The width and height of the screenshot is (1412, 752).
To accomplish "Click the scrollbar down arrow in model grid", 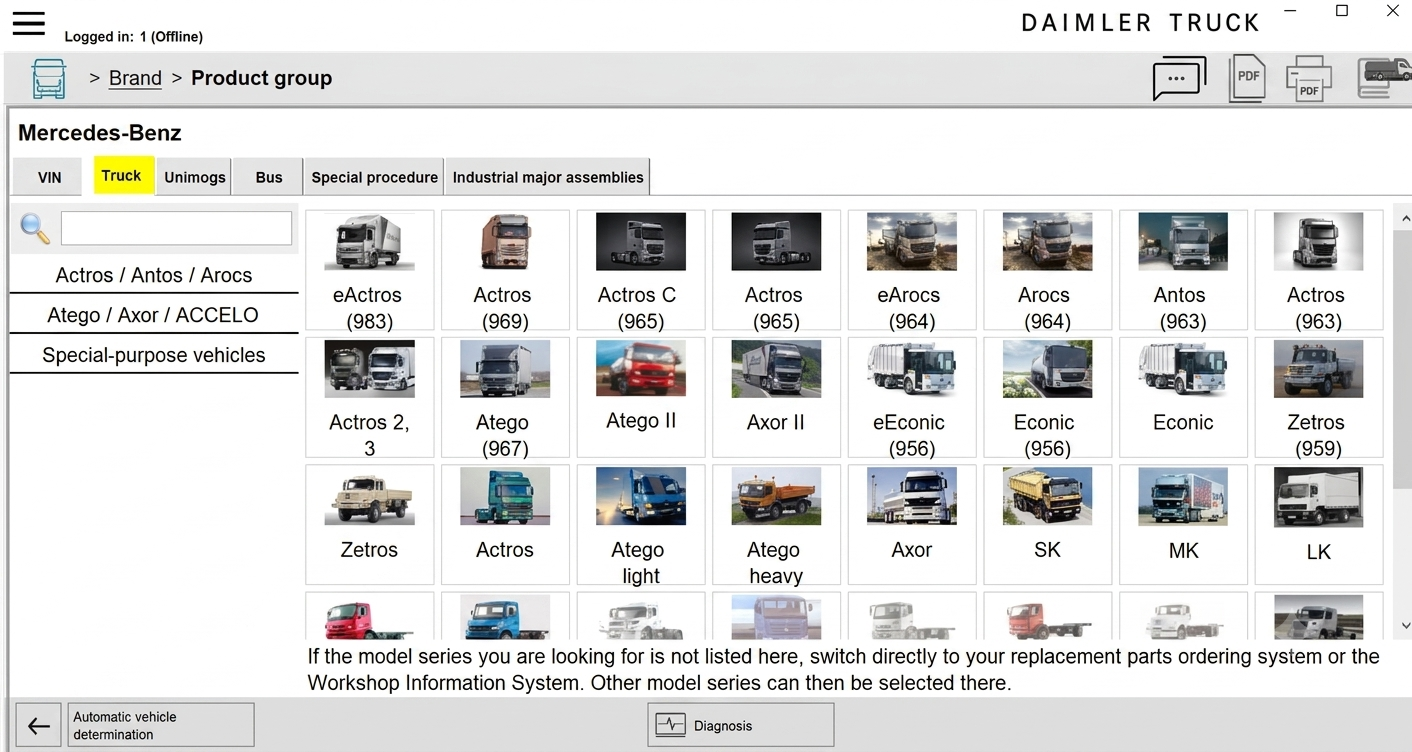I will (x=1405, y=626).
